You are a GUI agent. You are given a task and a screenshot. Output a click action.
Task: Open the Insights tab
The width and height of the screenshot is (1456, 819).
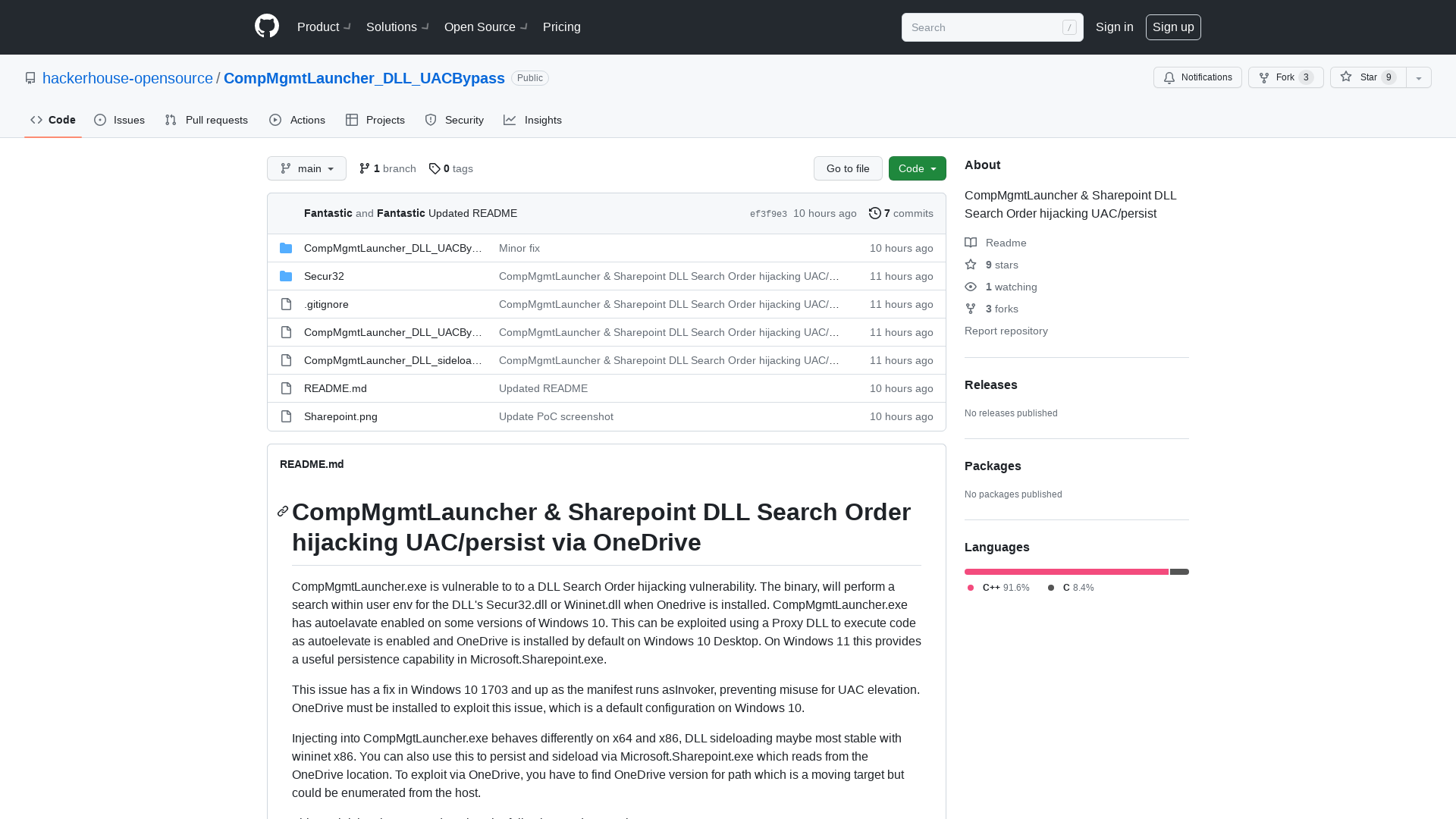pos(533,120)
